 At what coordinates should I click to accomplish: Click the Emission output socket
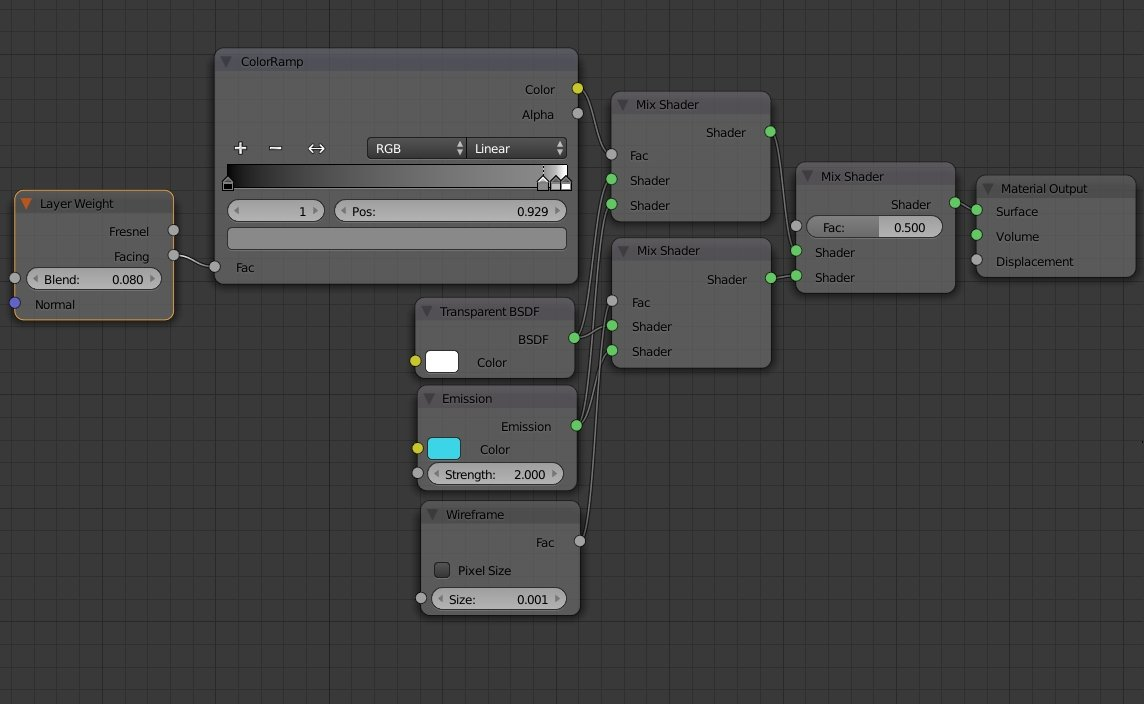click(575, 426)
